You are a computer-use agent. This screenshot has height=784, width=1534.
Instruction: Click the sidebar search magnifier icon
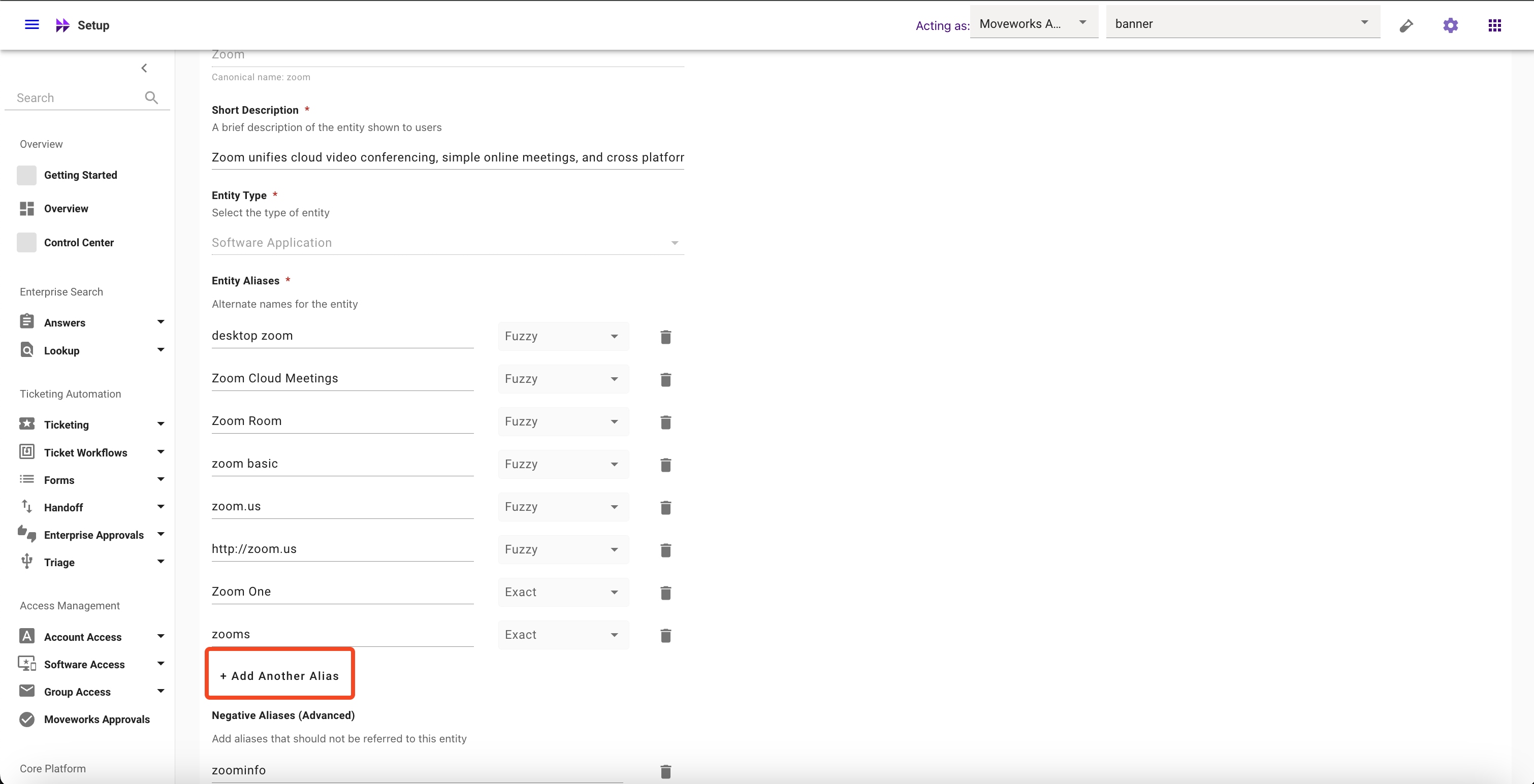pos(151,97)
